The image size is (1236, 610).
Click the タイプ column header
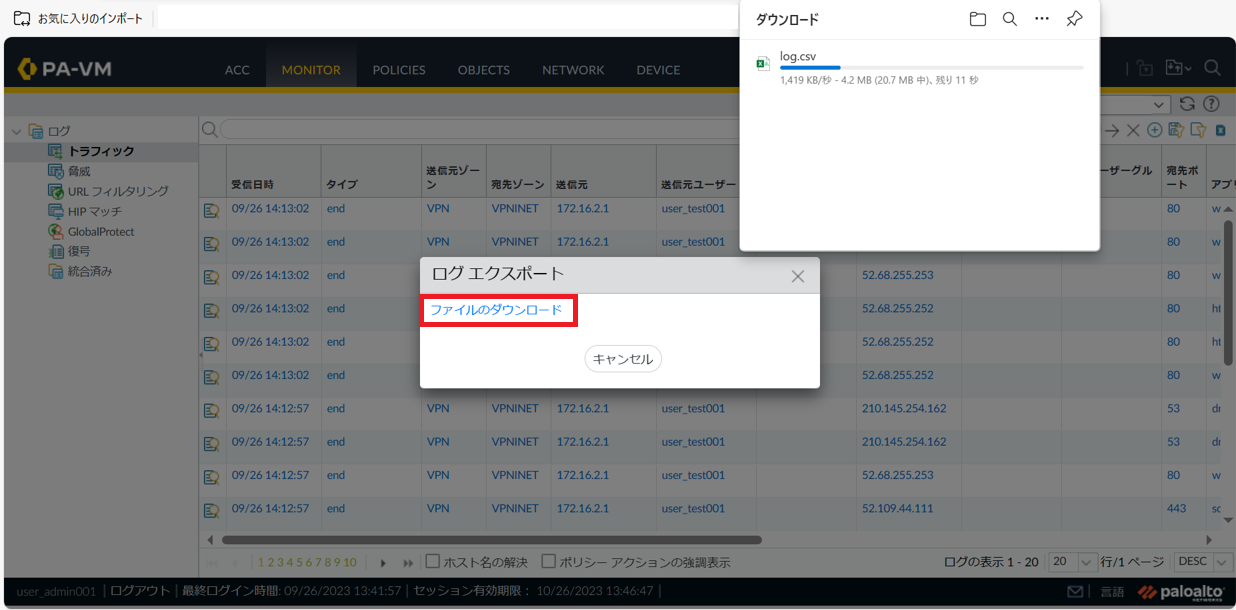(341, 185)
